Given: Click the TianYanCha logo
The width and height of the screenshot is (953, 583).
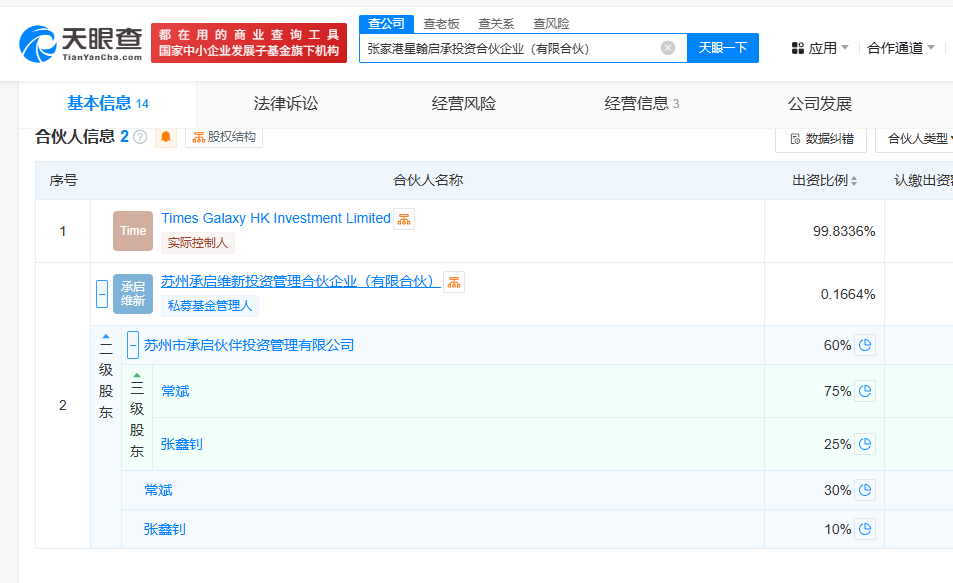Looking at the screenshot, I should [x=80, y=42].
